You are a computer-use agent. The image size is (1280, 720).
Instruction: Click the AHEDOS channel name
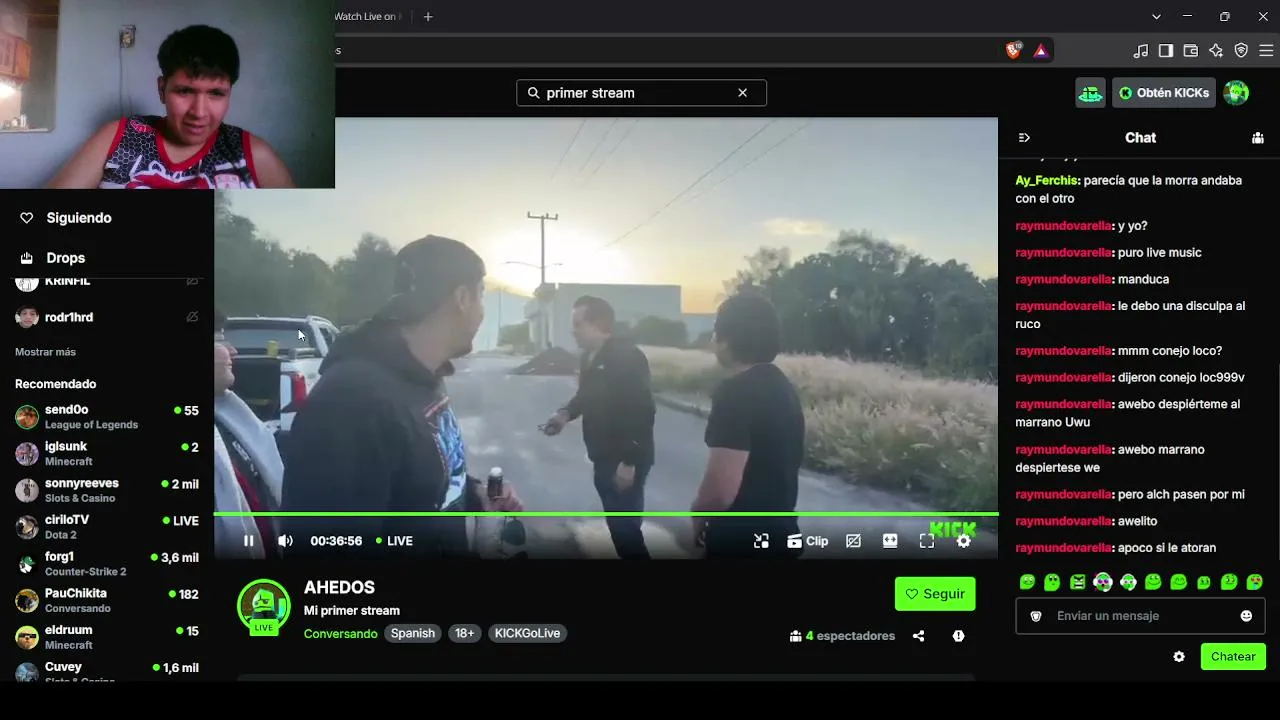339,588
